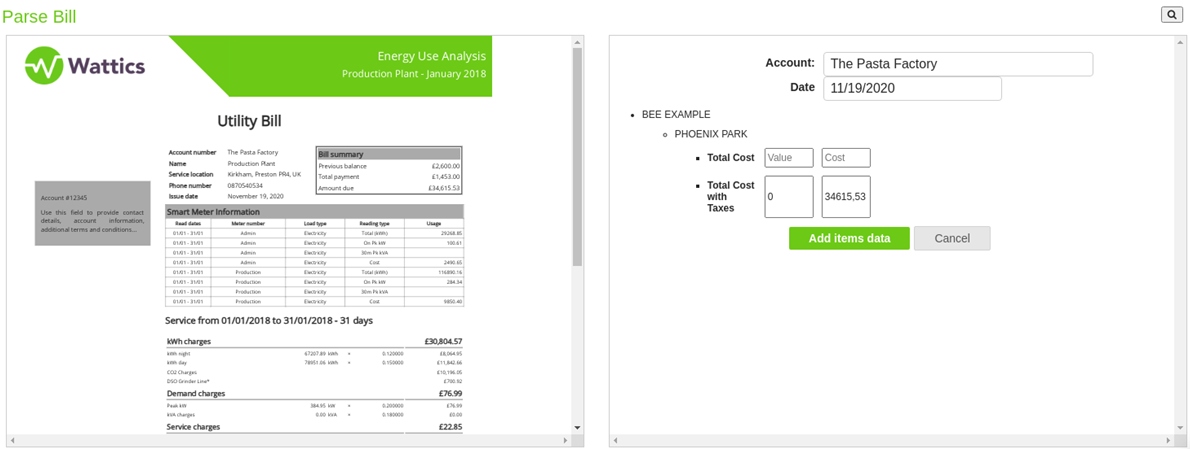This screenshot has height=449, width=1190.
Task: Click left arrow of form panel horizontal scrollbar
Action: tap(615, 440)
